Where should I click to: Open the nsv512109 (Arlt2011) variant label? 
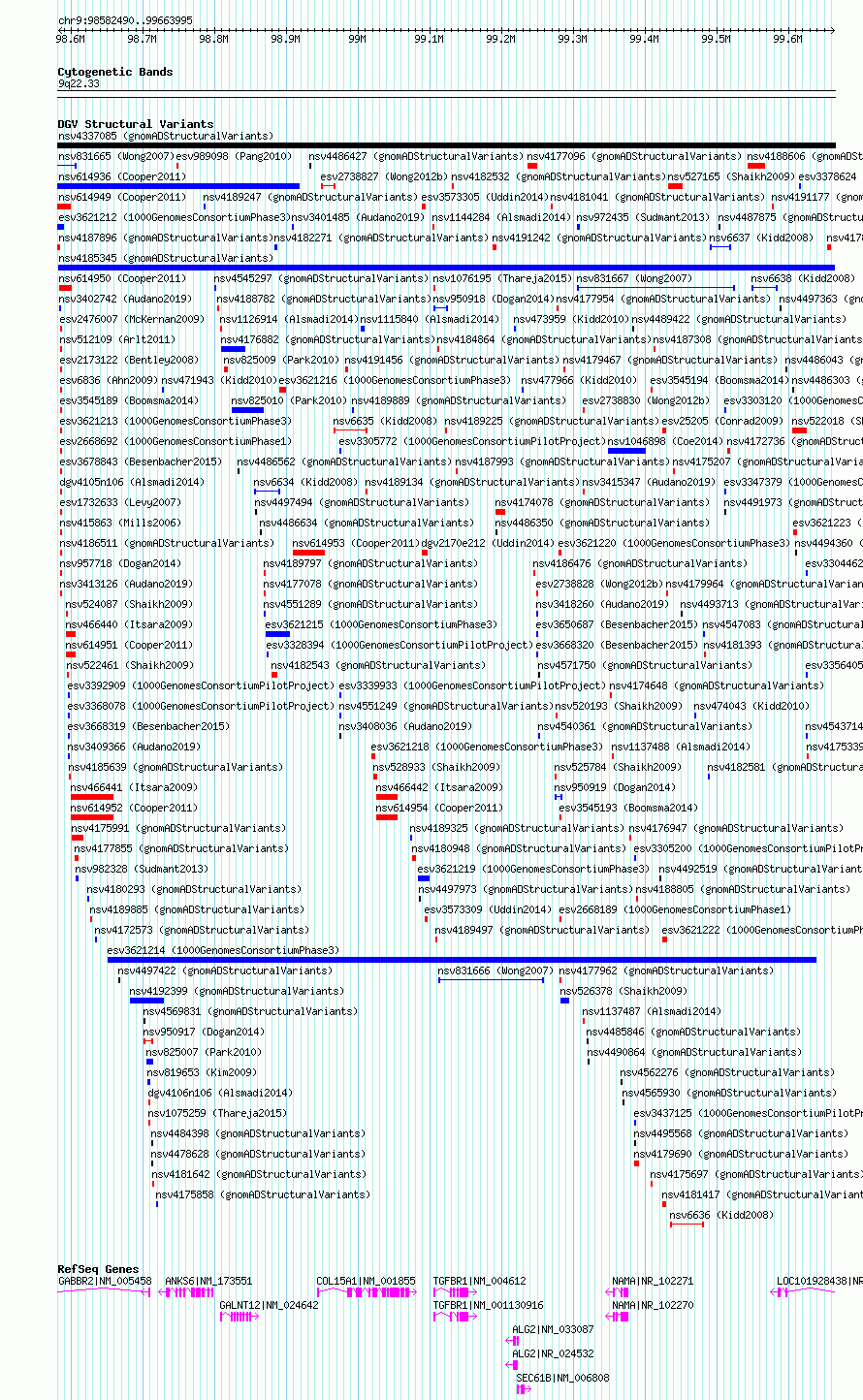pos(116,339)
